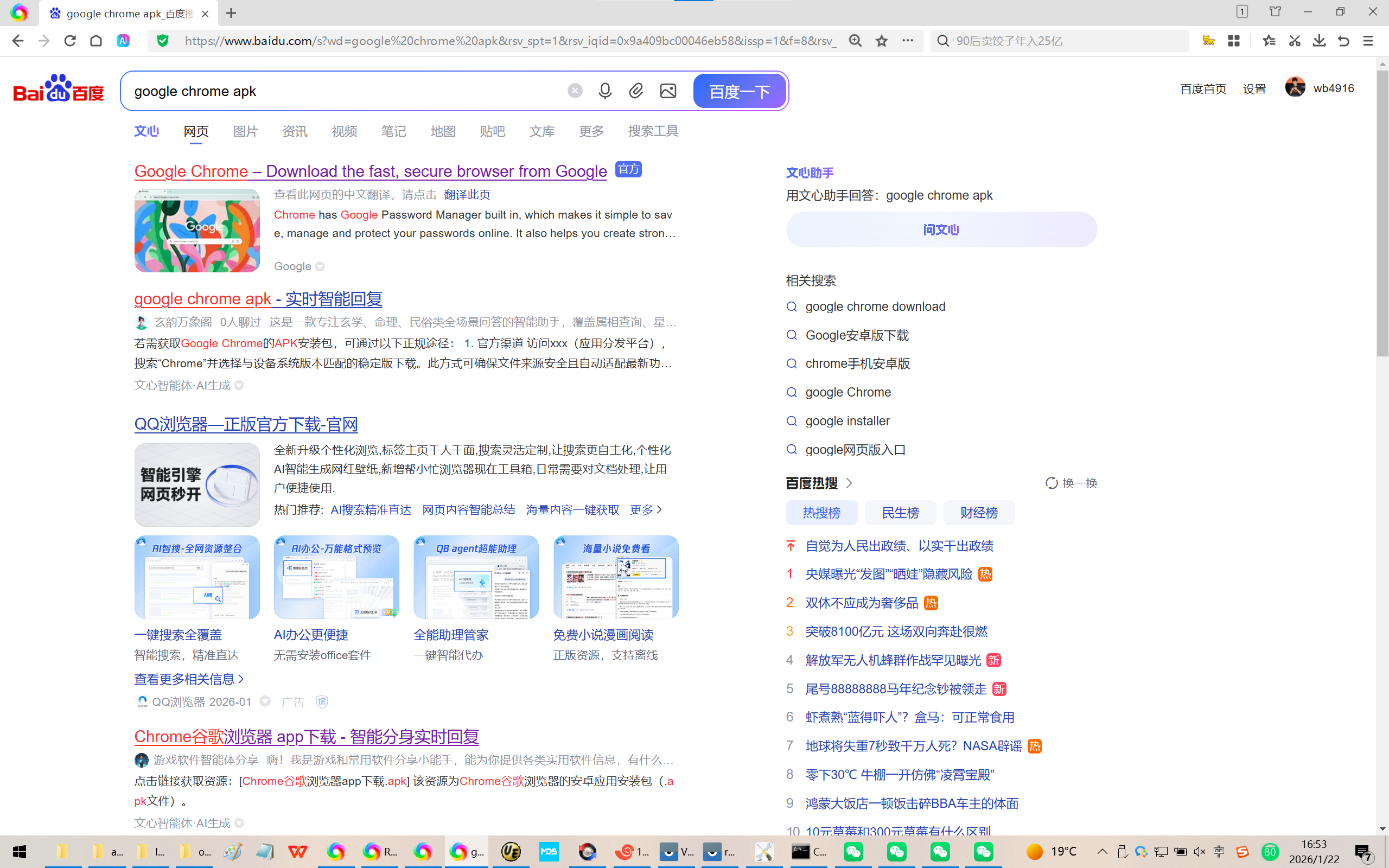Select the 民生榜 hot-search list
Viewport: 1389px width, 868px height.
pyautogui.click(x=900, y=513)
